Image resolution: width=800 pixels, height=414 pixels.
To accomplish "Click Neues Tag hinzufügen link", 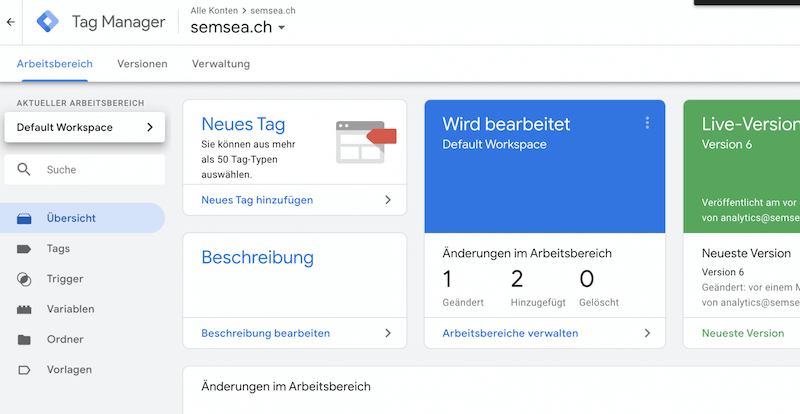I will tap(257, 200).
